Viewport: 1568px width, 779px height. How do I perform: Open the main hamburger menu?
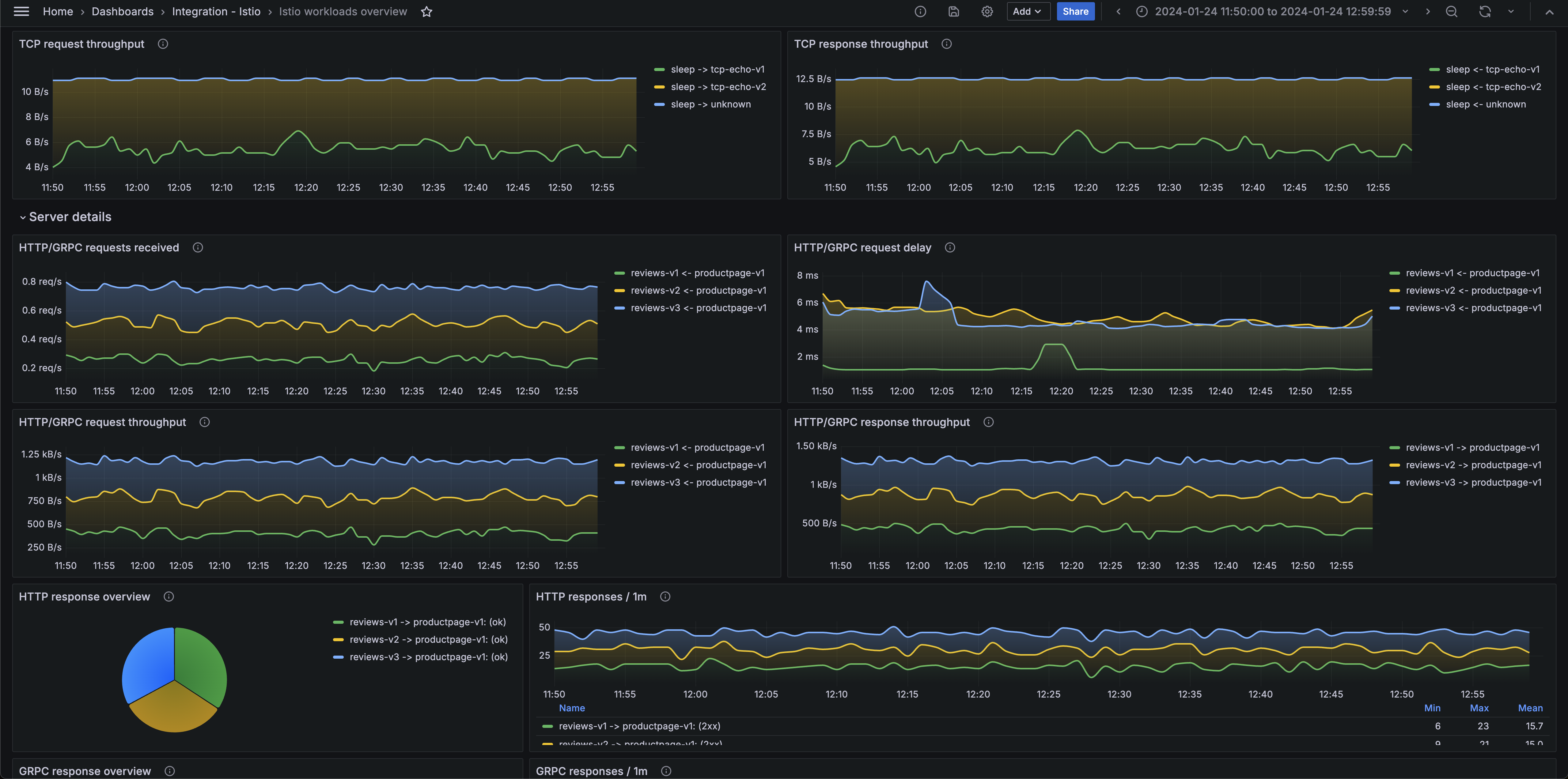tap(21, 12)
